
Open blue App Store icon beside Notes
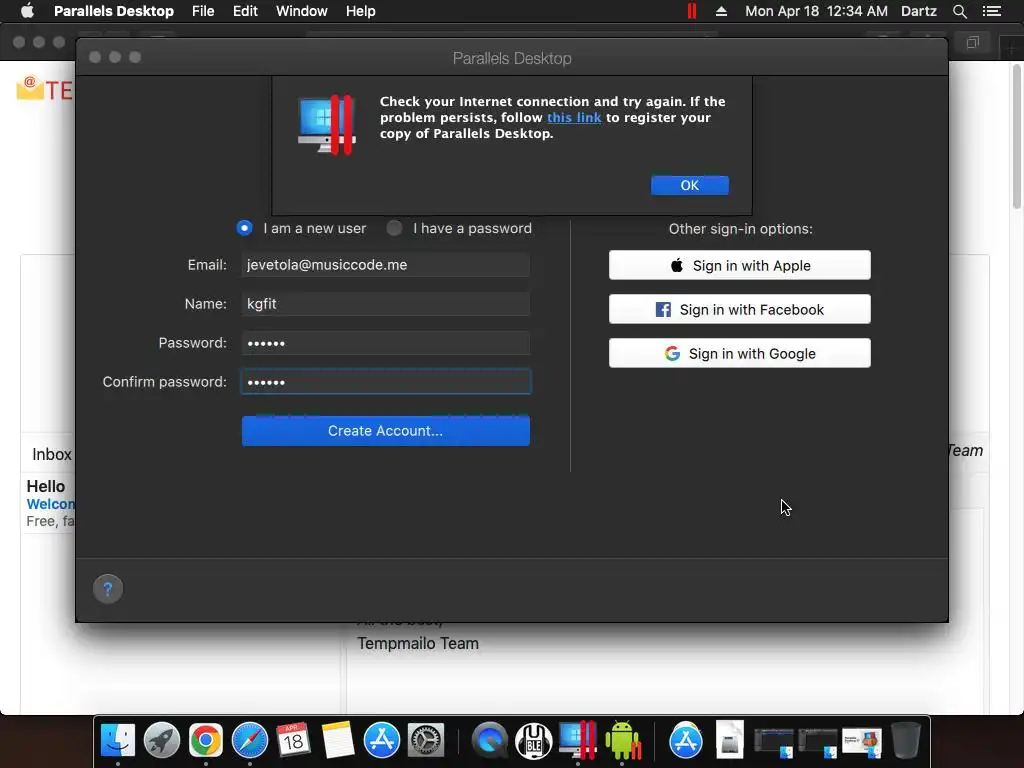(x=381, y=741)
